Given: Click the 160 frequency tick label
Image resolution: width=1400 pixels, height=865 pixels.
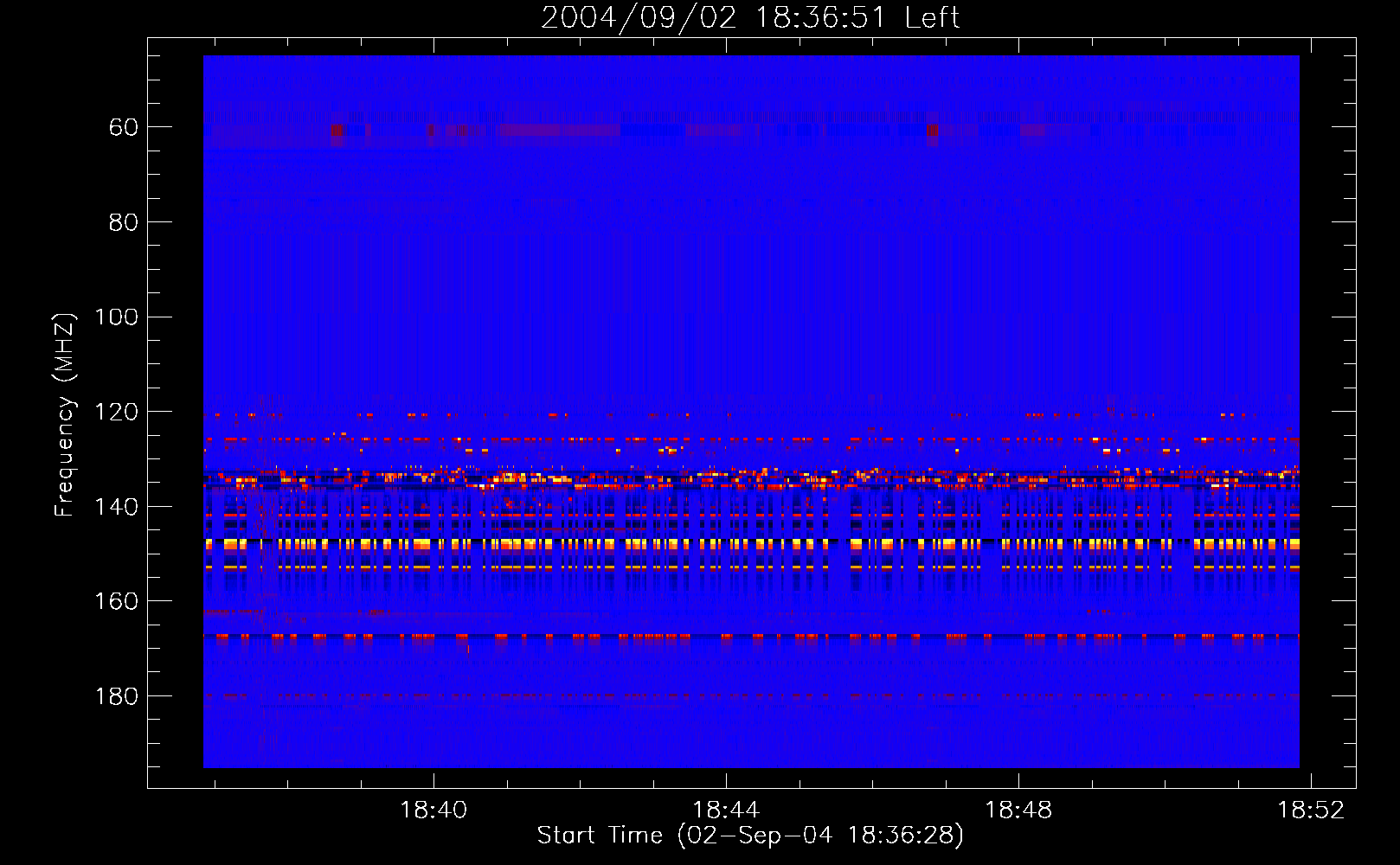Looking at the screenshot, I should pyautogui.click(x=116, y=601).
